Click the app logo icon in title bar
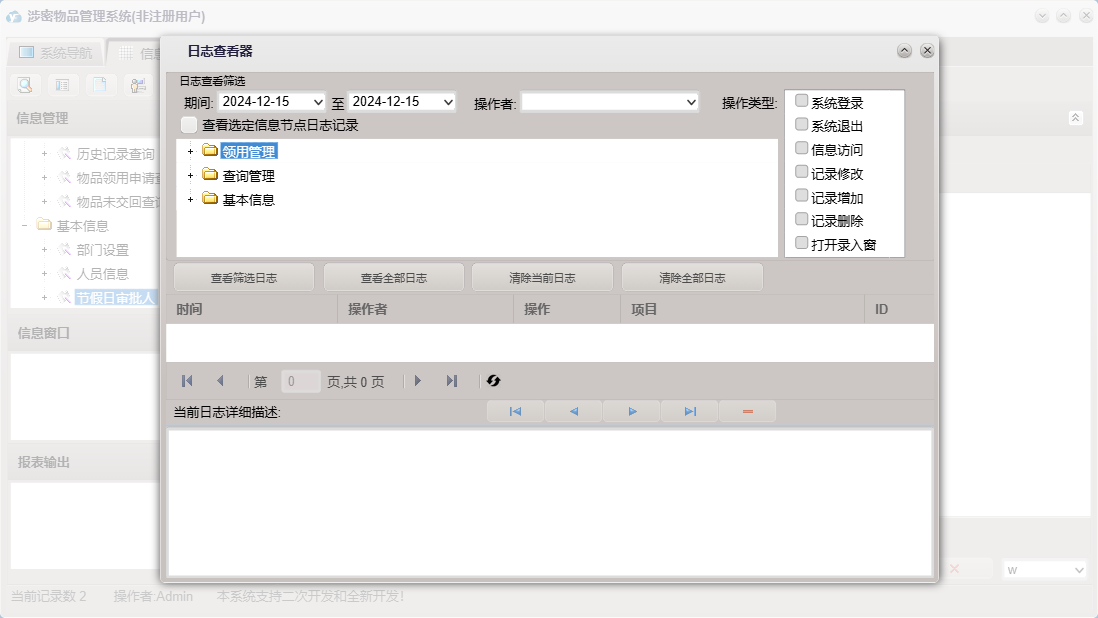This screenshot has width=1098, height=618. pos(14,16)
